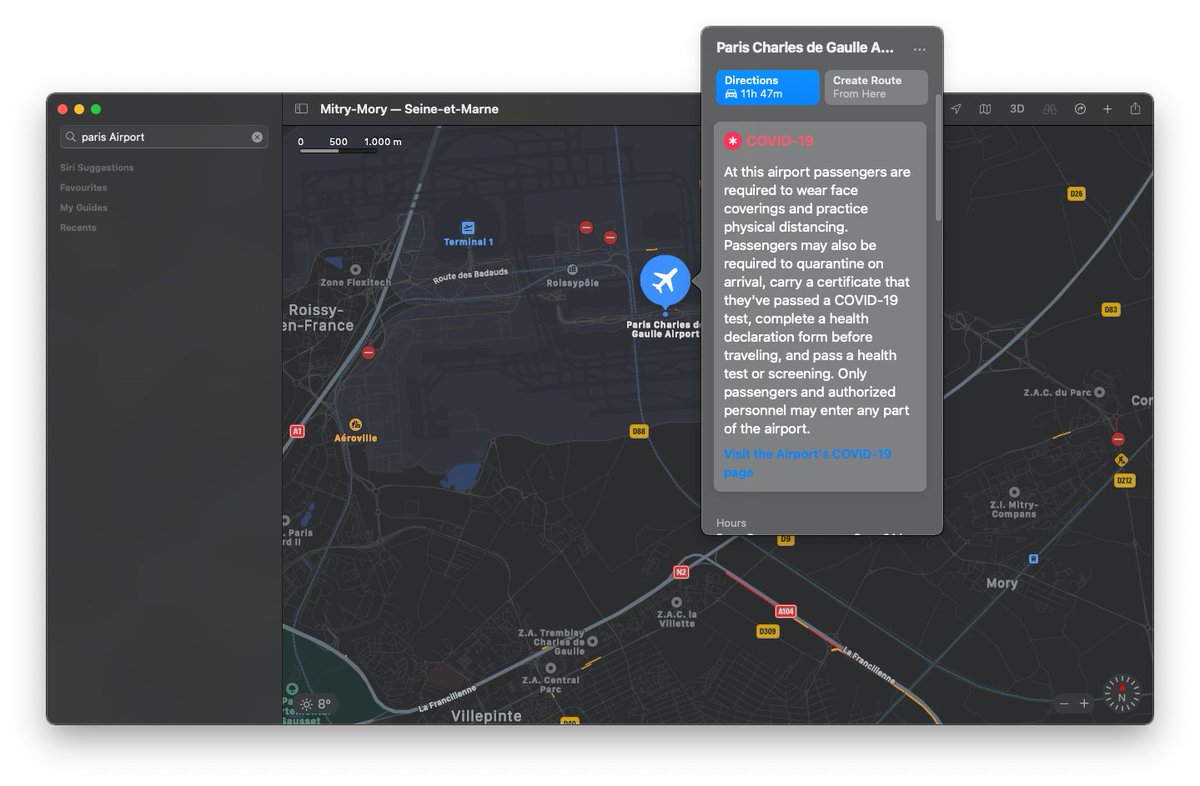The width and height of the screenshot is (1200, 786).
Task: Open the weather 8° indicator
Action: pyautogui.click(x=315, y=704)
